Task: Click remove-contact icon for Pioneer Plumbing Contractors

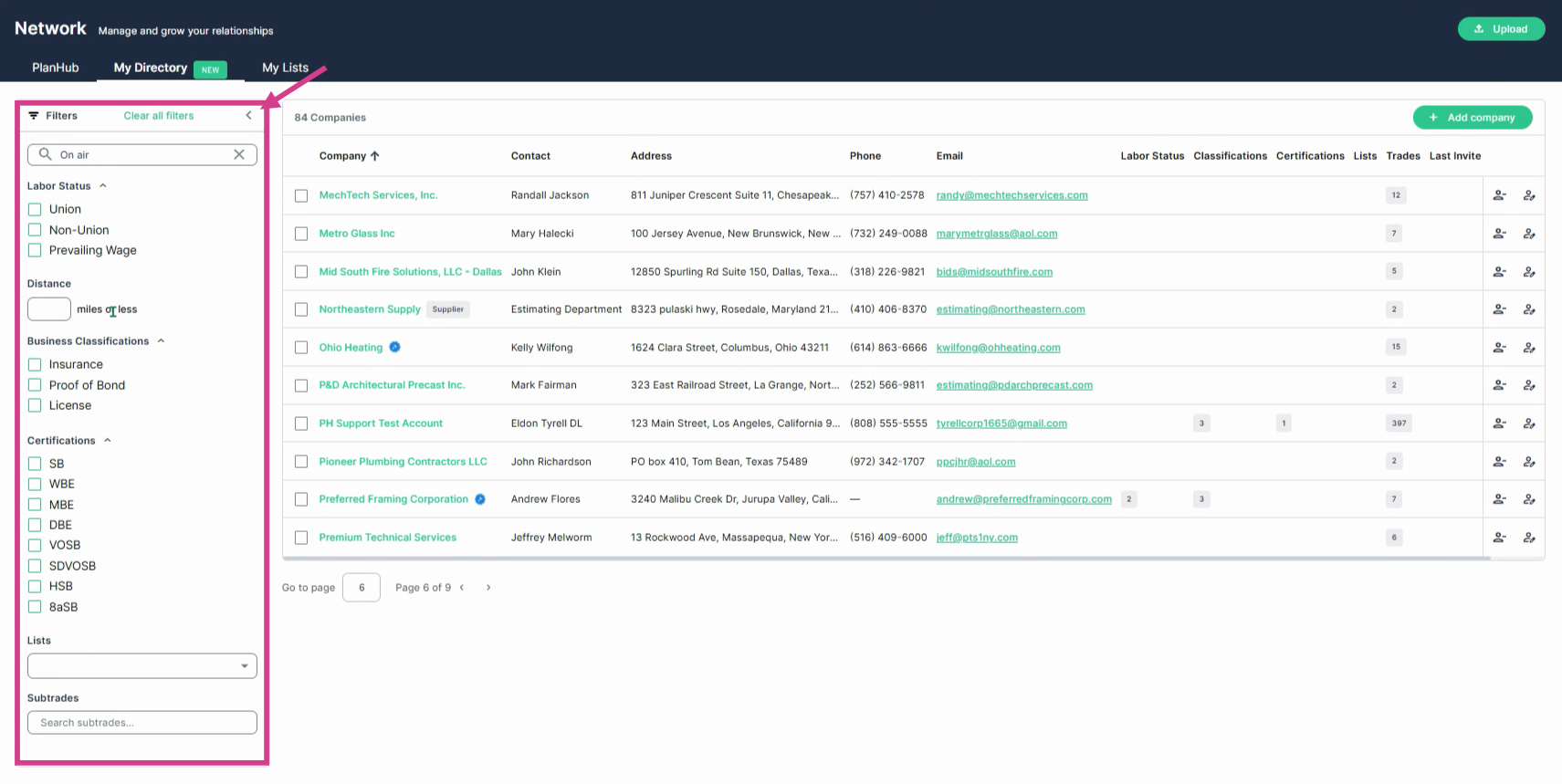Action: click(x=1499, y=462)
